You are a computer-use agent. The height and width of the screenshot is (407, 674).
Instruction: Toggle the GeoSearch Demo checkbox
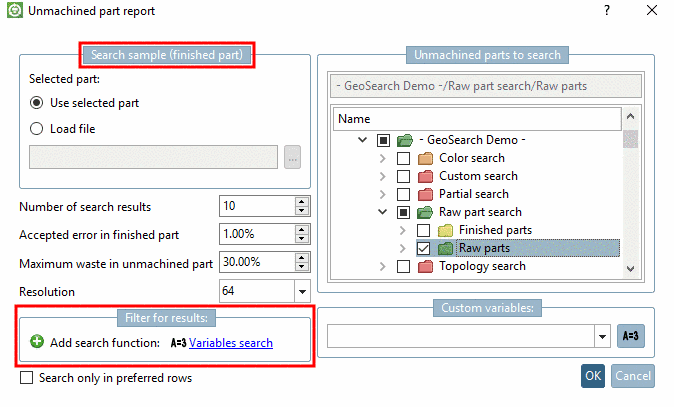point(383,140)
